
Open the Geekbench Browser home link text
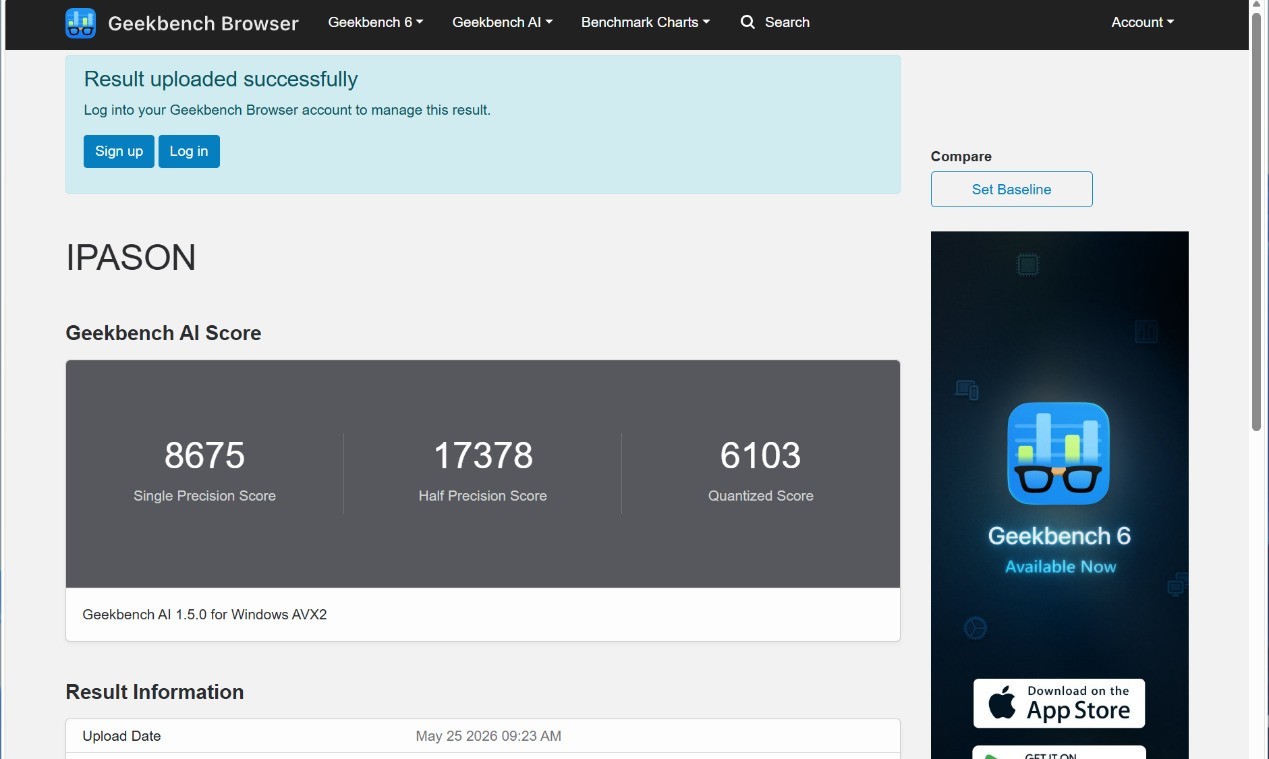pos(203,23)
